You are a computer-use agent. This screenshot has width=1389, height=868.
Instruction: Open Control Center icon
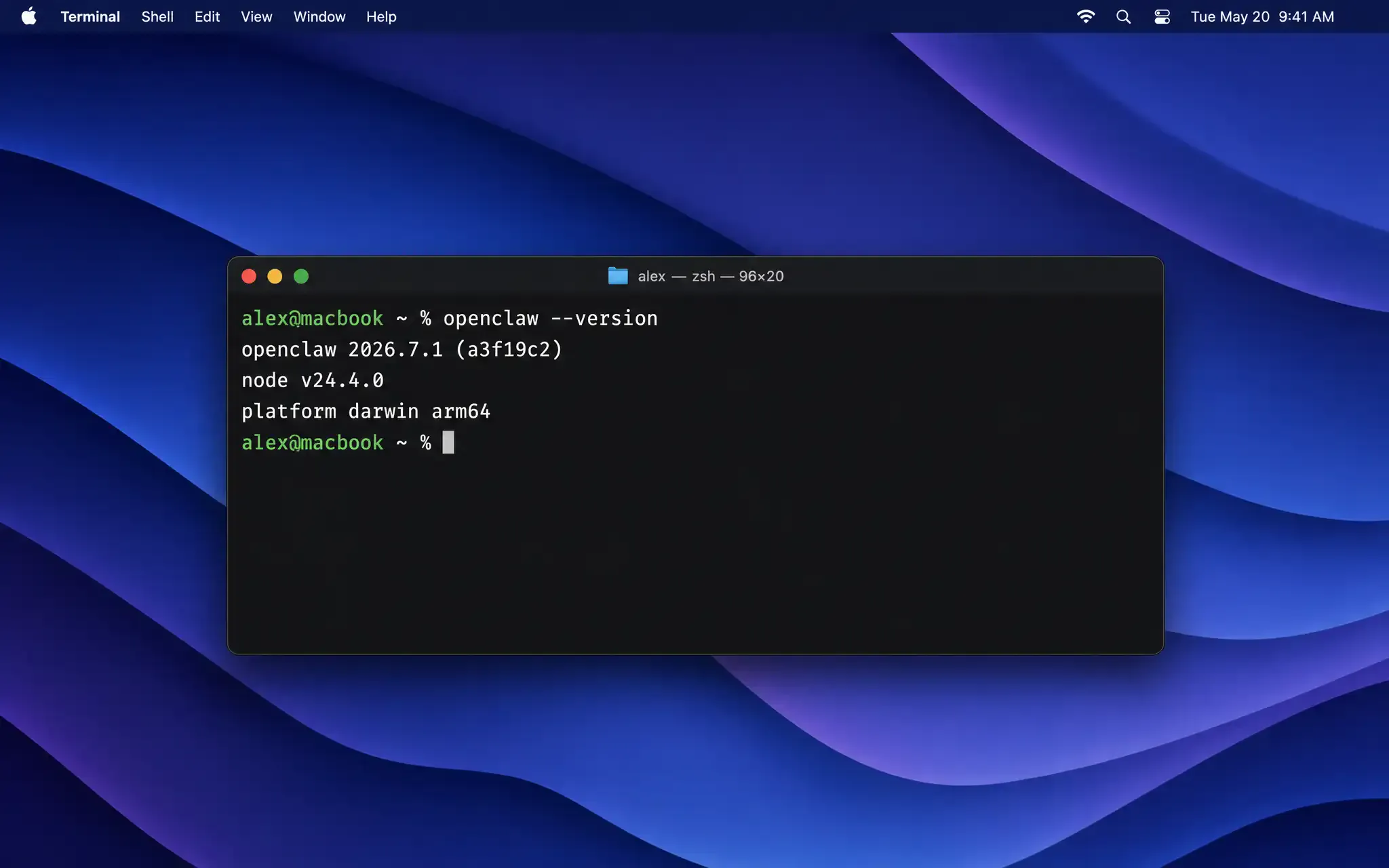pos(1162,16)
